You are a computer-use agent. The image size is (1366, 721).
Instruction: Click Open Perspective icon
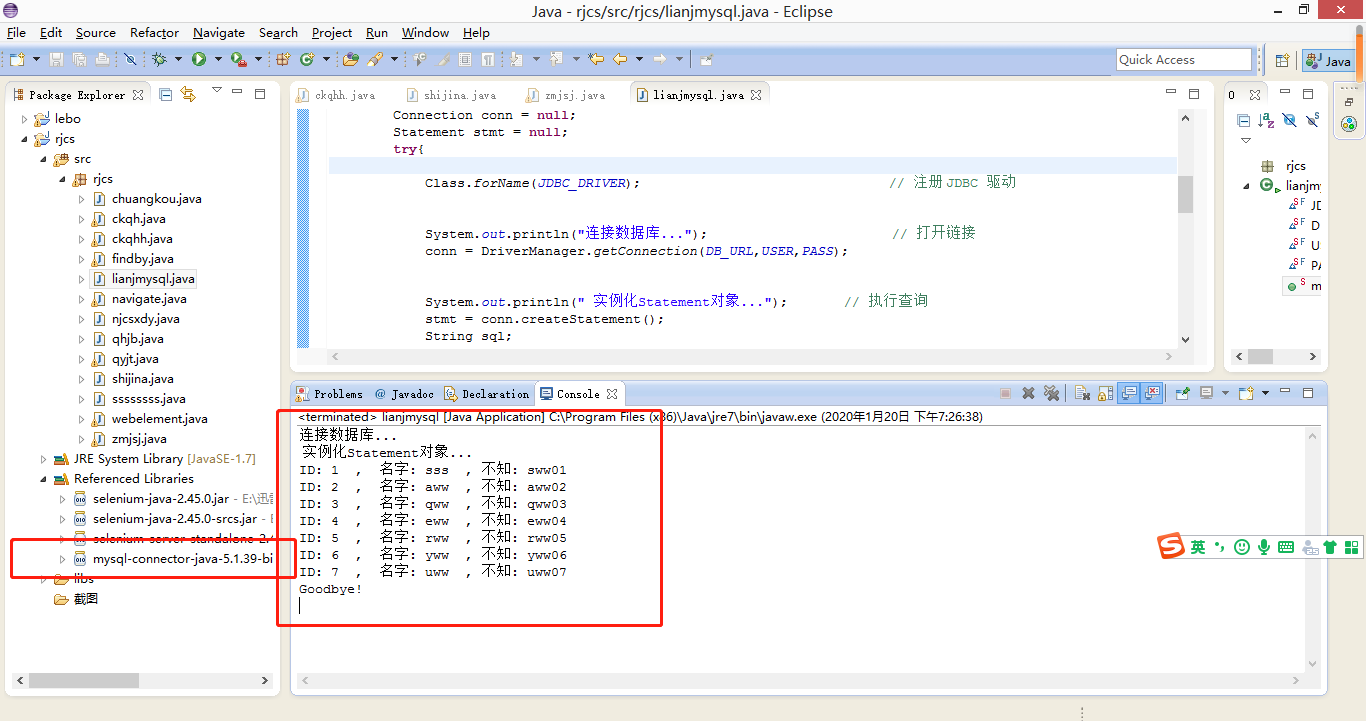pos(1282,61)
